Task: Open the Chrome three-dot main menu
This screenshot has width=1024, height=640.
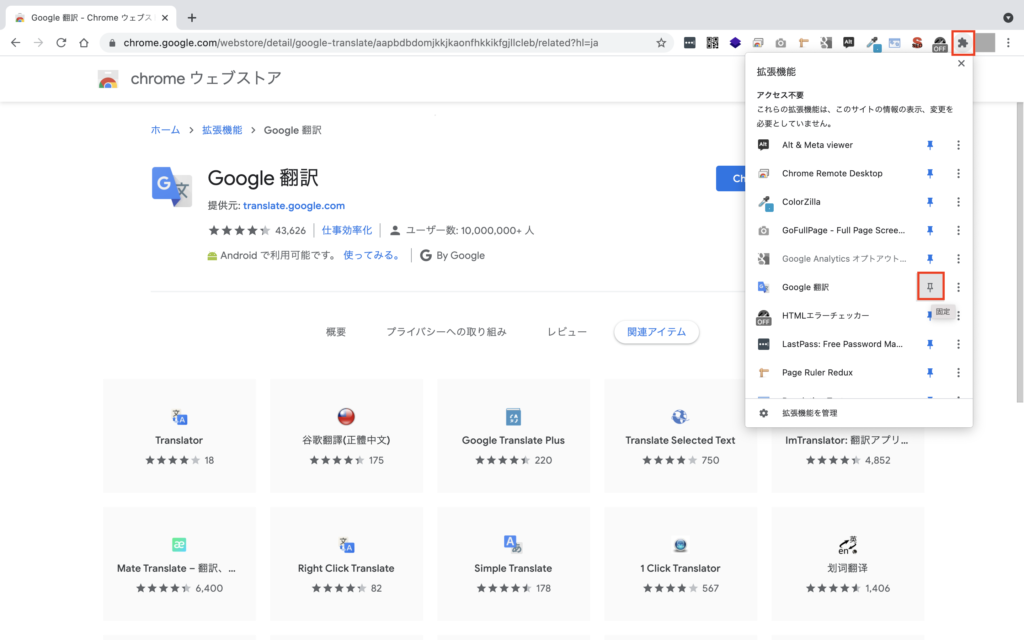Action: coord(1008,43)
